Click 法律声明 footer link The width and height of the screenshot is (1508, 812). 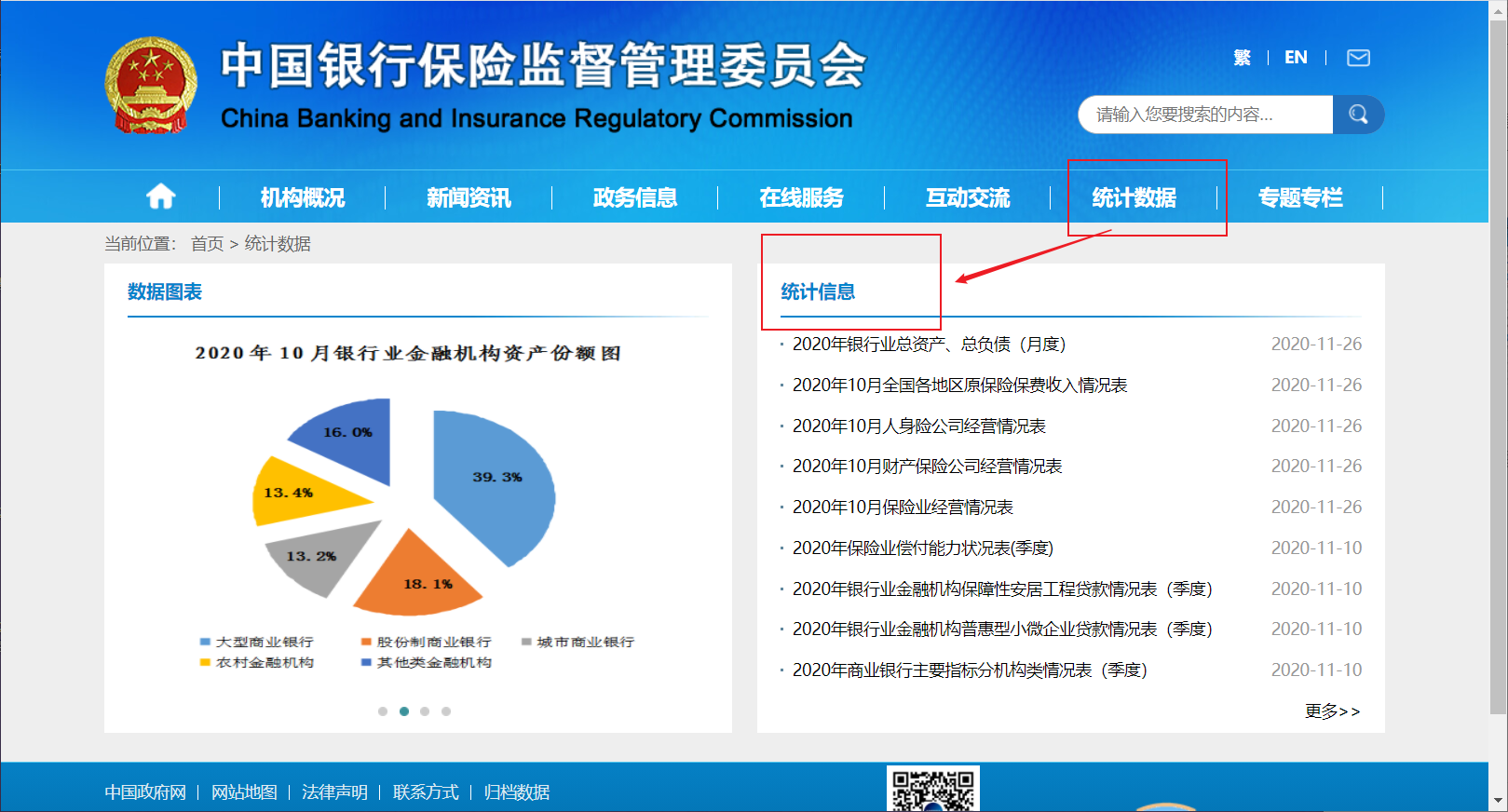click(x=334, y=792)
